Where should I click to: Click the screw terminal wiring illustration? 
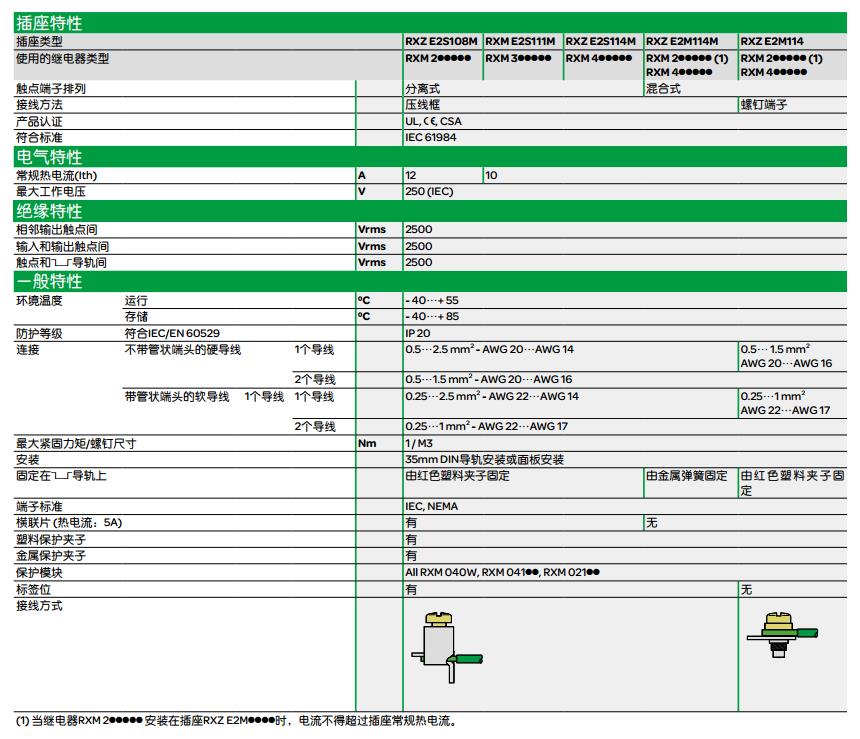(x=782, y=635)
